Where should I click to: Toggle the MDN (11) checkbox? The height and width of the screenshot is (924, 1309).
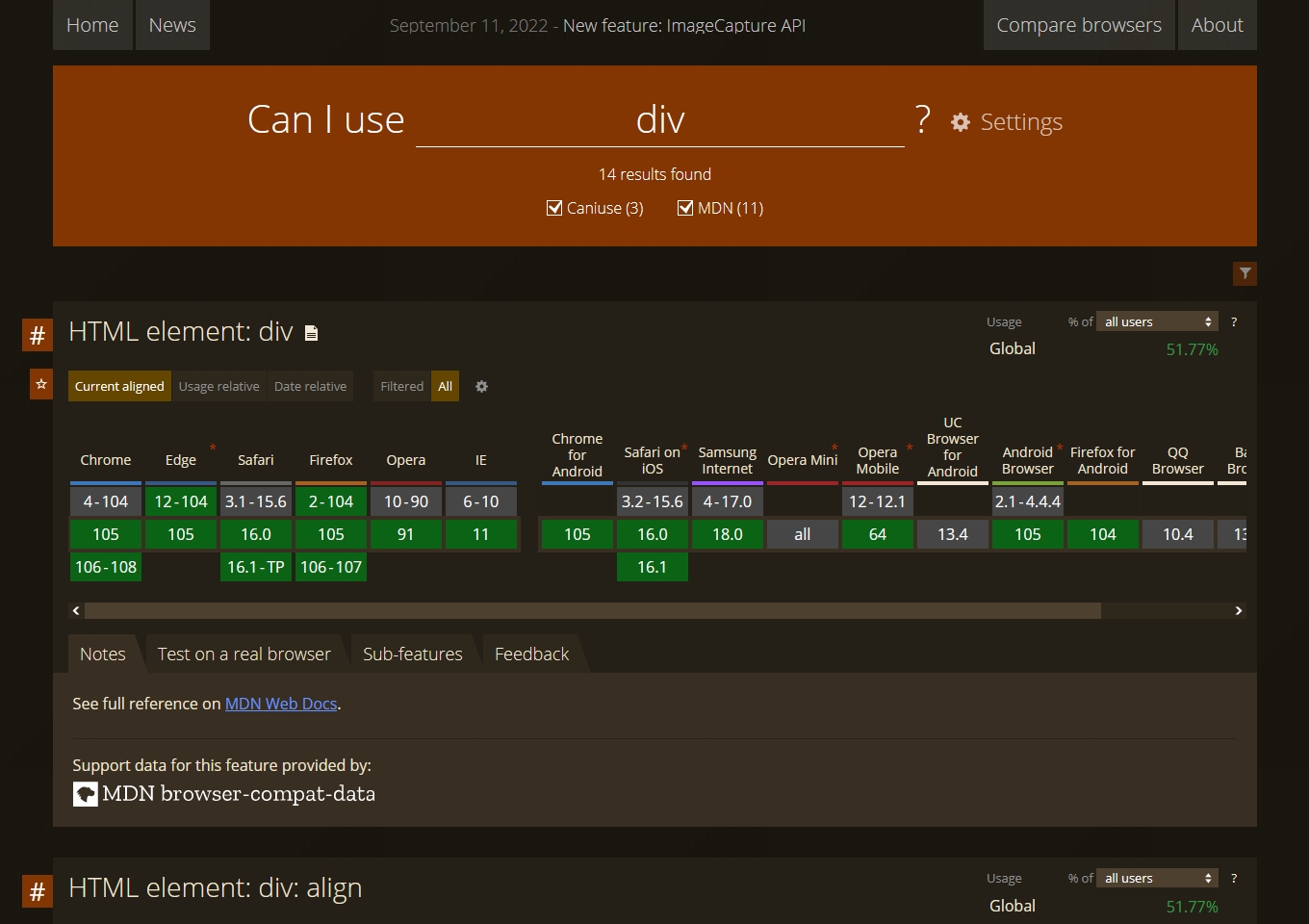tap(685, 208)
